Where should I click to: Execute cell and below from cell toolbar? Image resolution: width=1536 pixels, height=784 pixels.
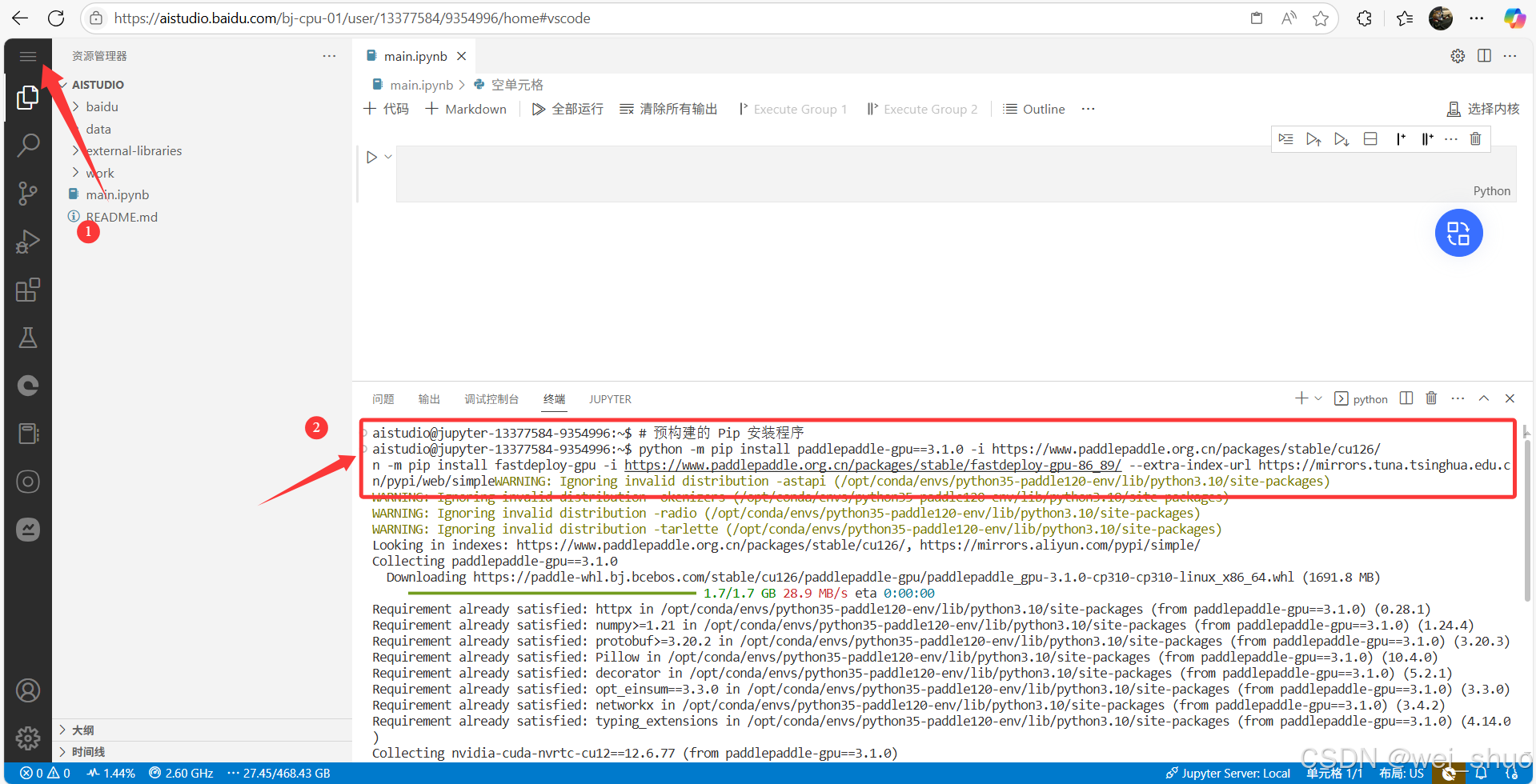[x=1341, y=139]
